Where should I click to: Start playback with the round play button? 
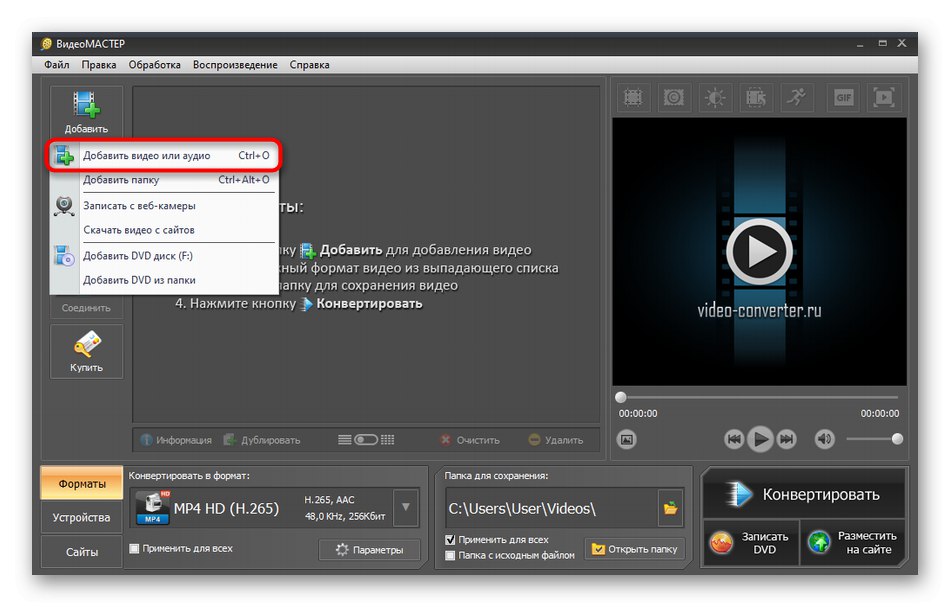760,439
